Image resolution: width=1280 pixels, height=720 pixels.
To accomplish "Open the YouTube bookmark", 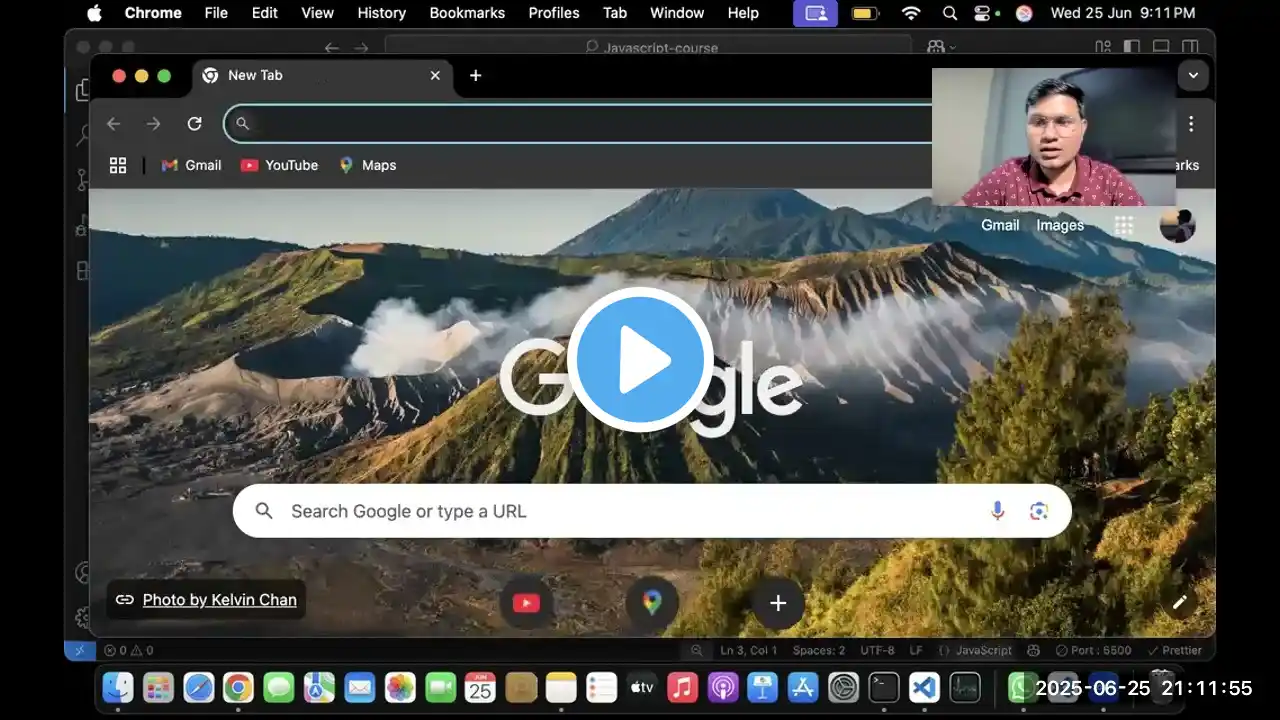I will click(280, 165).
